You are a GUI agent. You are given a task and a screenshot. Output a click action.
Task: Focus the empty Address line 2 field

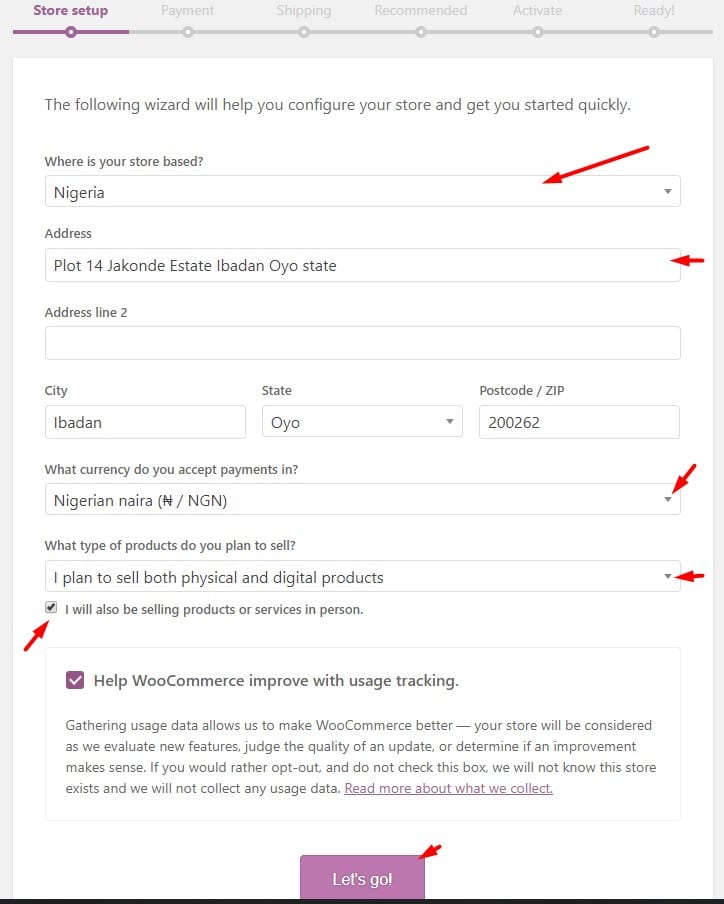coord(362,343)
